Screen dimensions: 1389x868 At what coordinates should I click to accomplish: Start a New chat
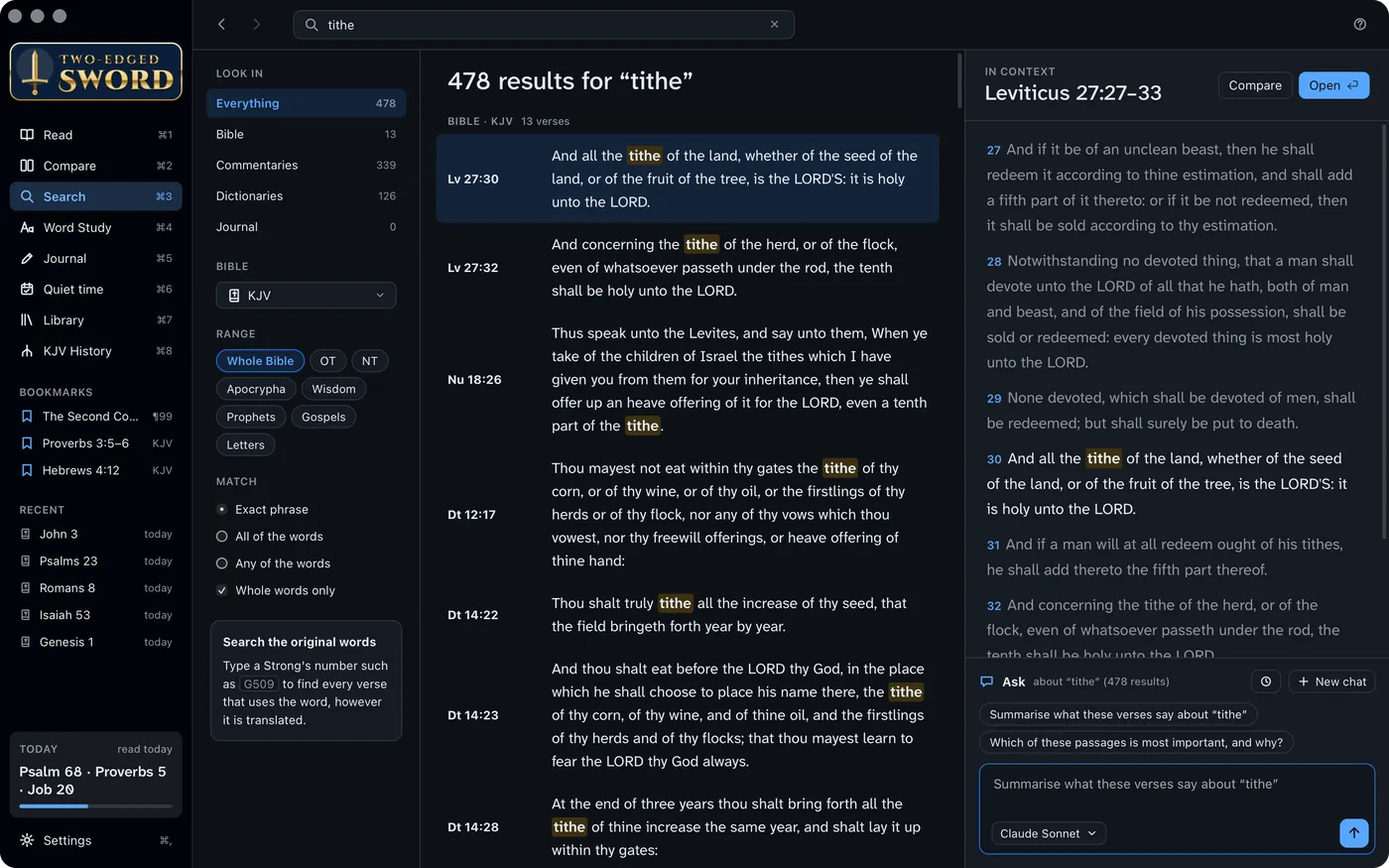coord(1331,682)
